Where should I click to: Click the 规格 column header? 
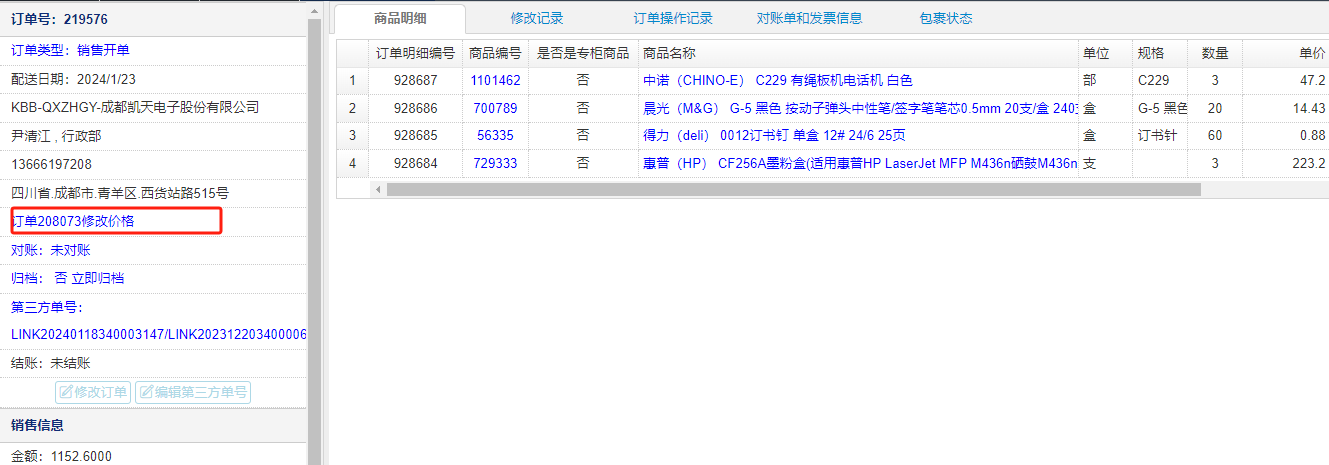click(x=1160, y=53)
